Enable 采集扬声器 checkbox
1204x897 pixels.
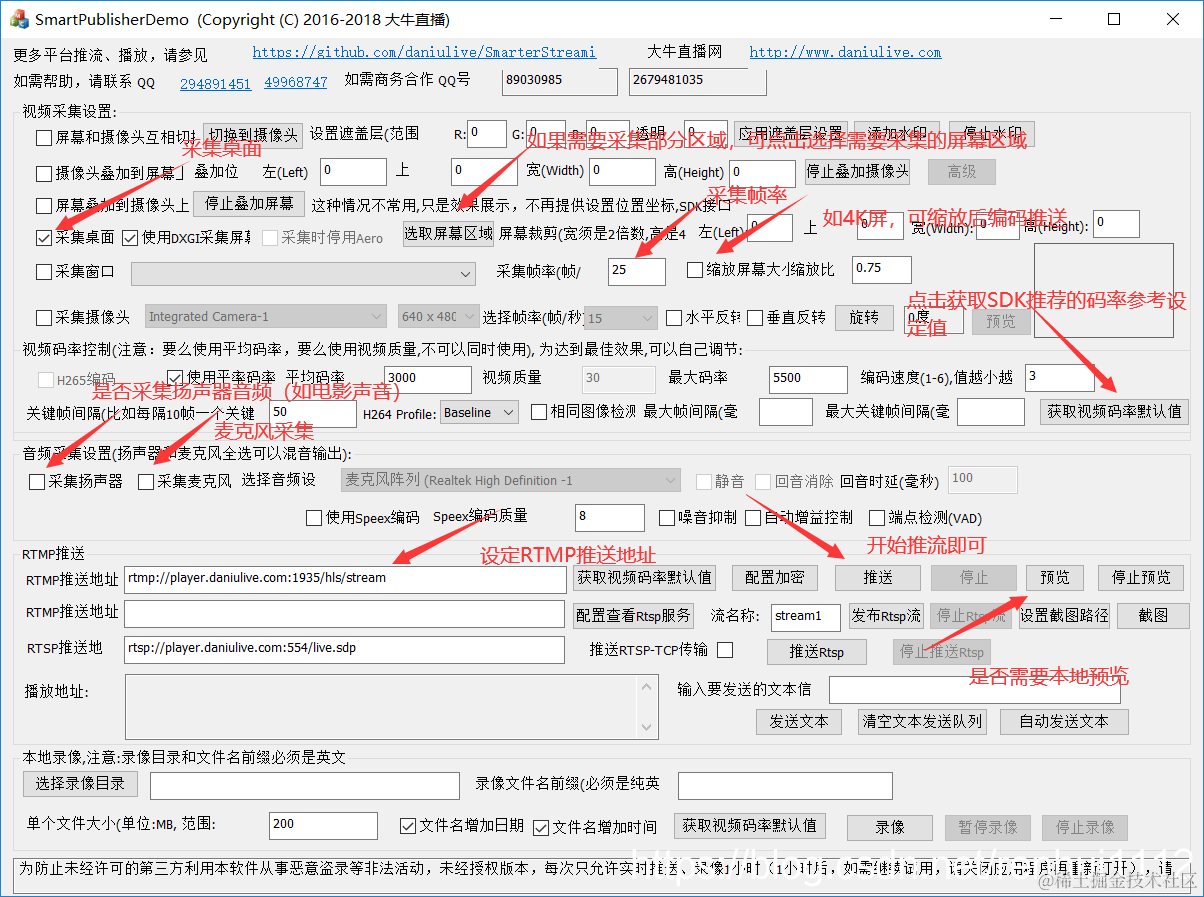point(37,482)
